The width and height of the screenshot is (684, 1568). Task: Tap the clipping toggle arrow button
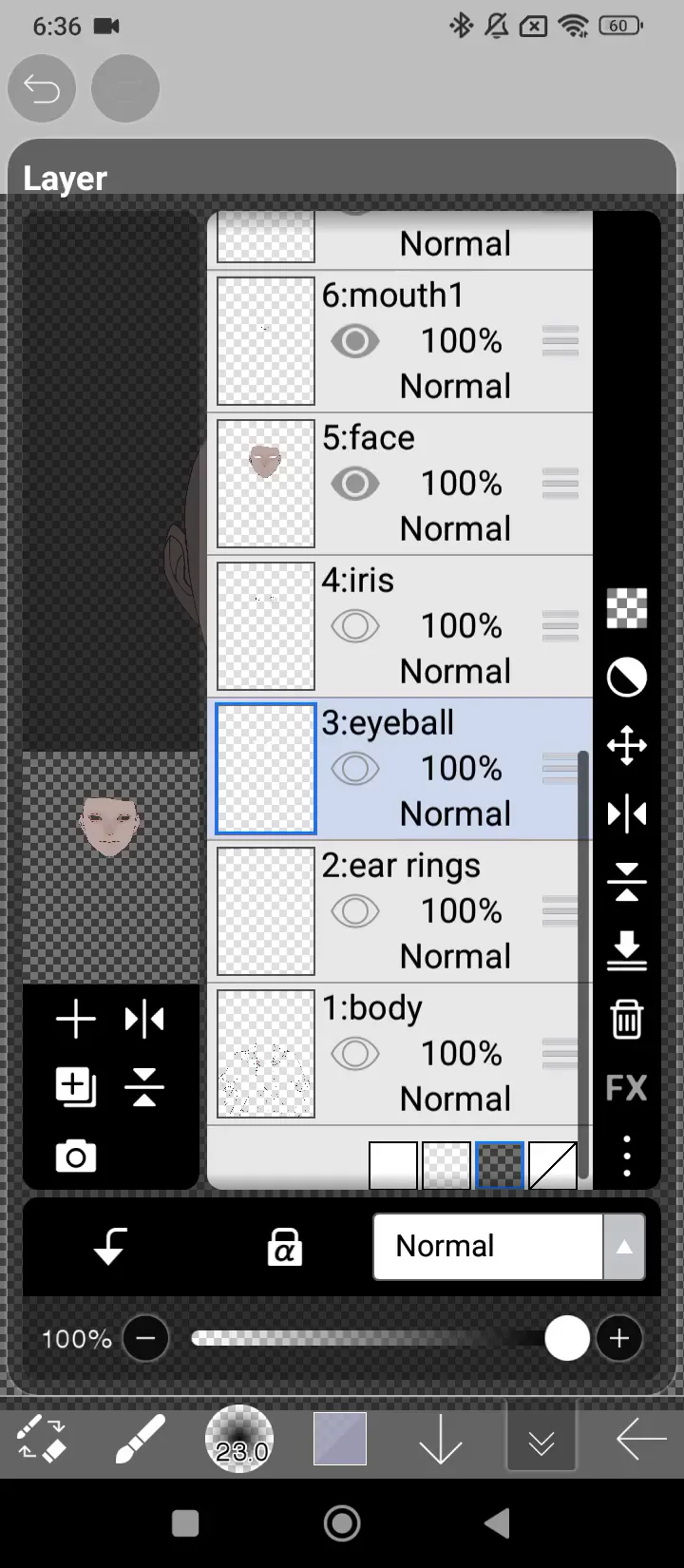[x=110, y=1246]
